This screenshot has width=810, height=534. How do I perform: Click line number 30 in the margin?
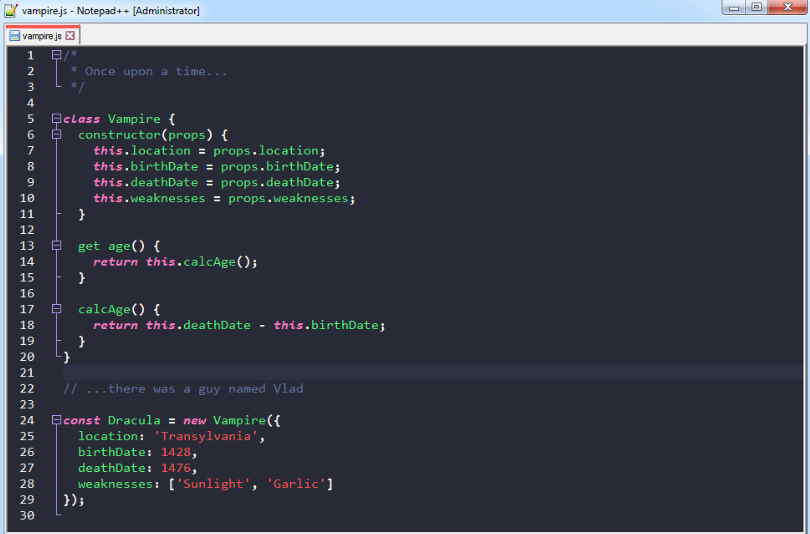click(x=27, y=515)
